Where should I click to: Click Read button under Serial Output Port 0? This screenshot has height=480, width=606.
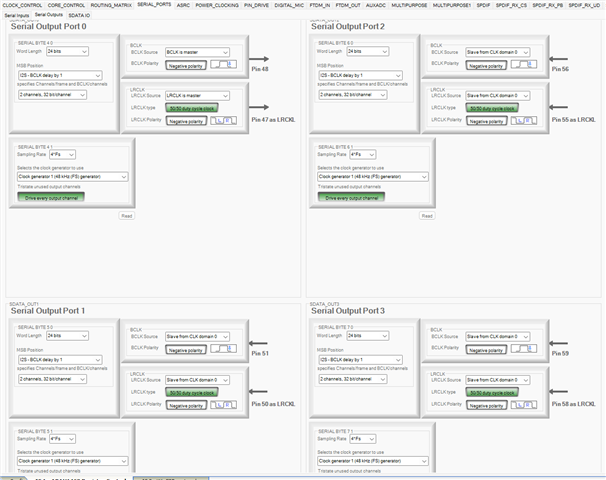[127, 216]
